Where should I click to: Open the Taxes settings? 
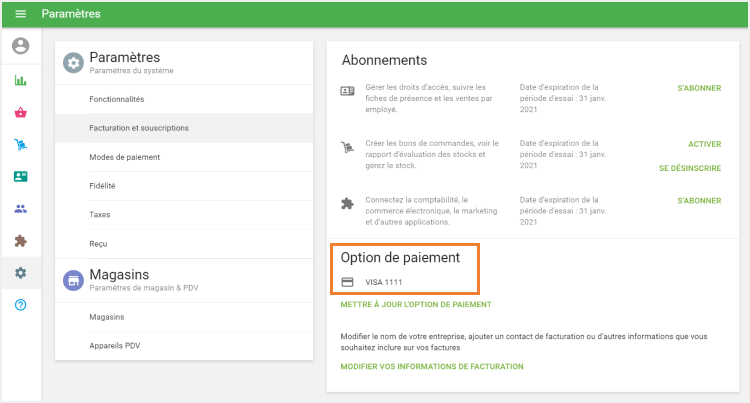[184, 215]
